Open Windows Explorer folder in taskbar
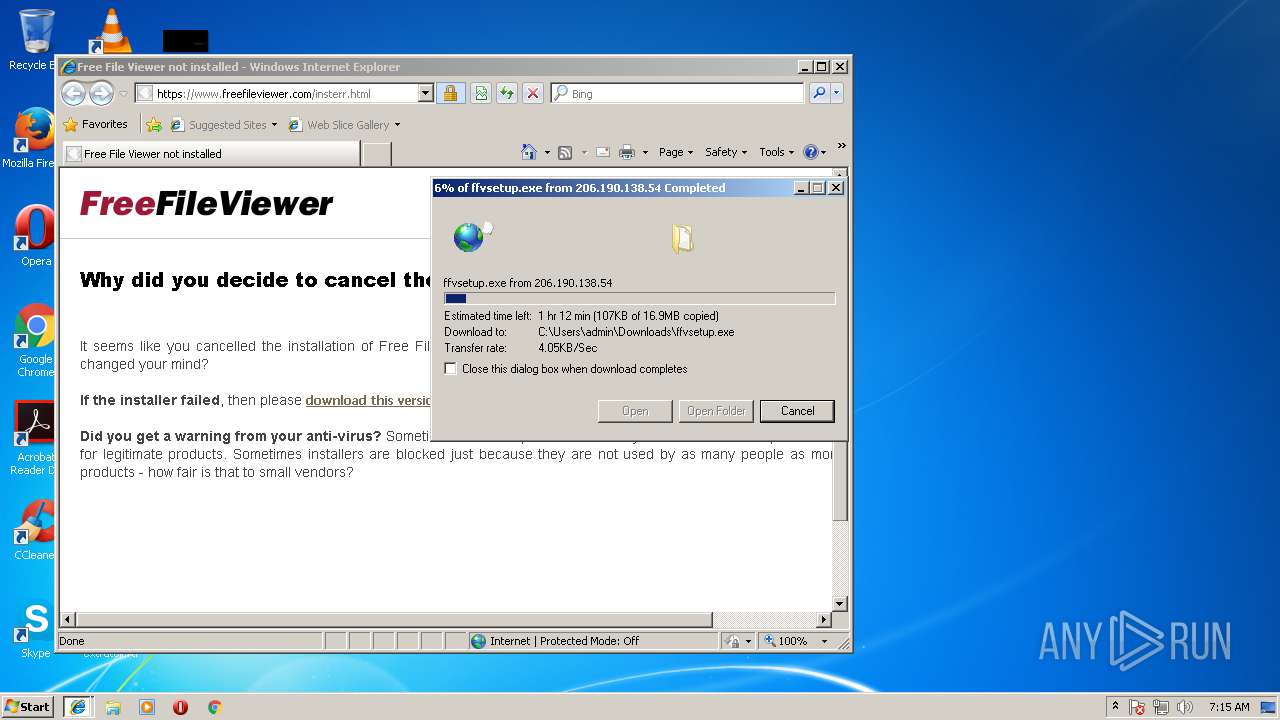The height and width of the screenshot is (720, 1280). [113, 707]
